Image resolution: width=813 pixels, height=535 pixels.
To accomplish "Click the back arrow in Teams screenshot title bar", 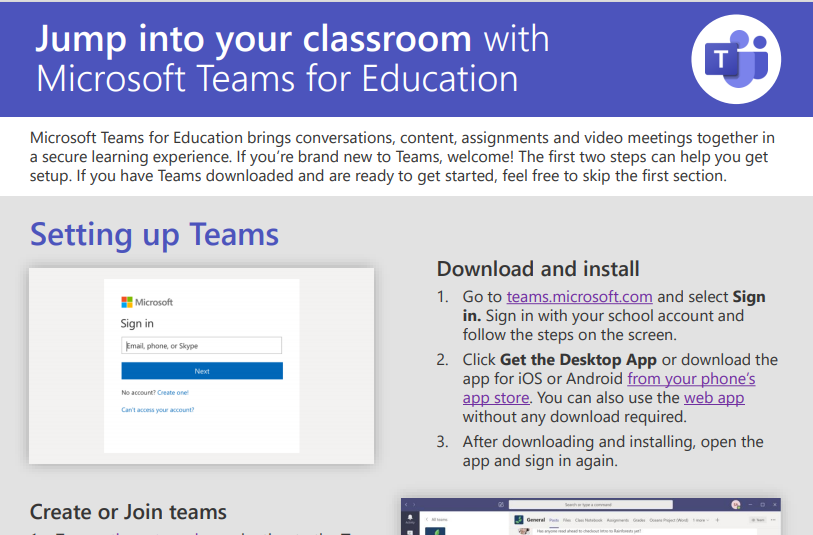I will [x=406, y=504].
